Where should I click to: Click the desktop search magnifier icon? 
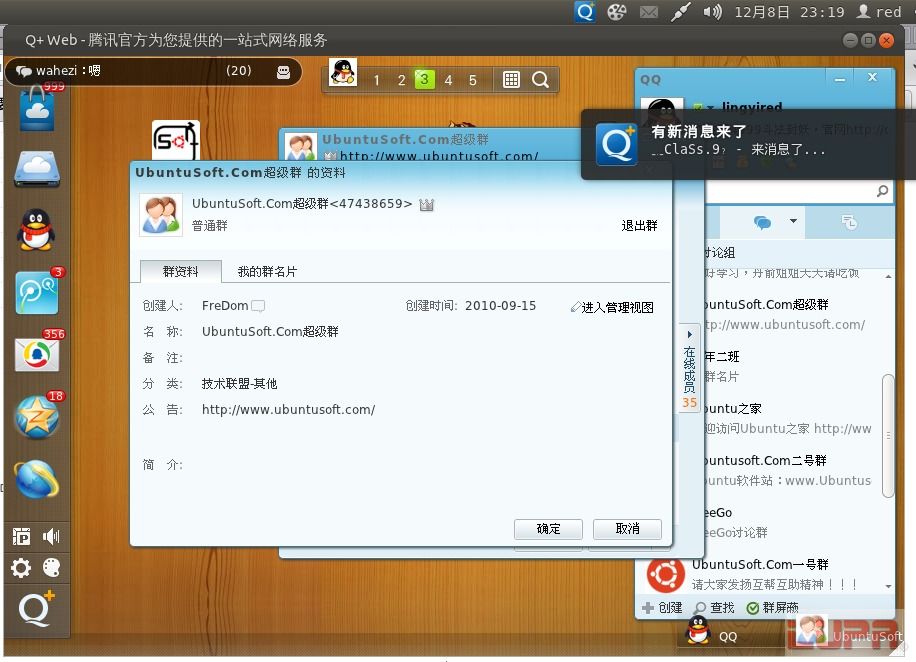pyautogui.click(x=540, y=80)
